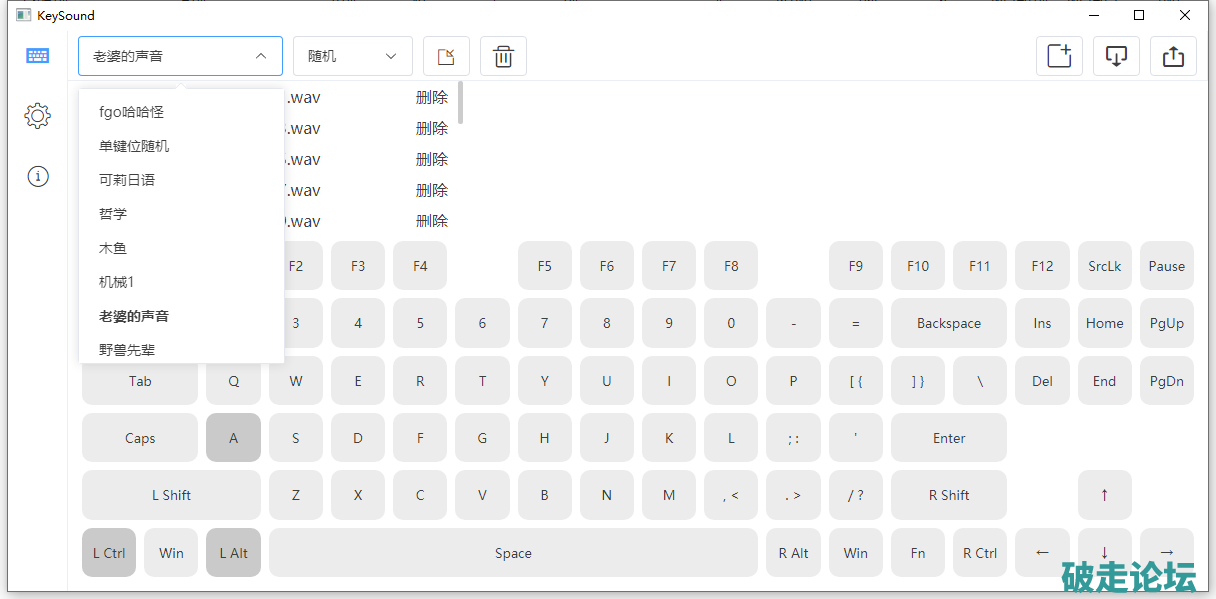Image resolution: width=1216 pixels, height=599 pixels.
Task: Click the export/share sound pack icon
Action: coord(1173,56)
